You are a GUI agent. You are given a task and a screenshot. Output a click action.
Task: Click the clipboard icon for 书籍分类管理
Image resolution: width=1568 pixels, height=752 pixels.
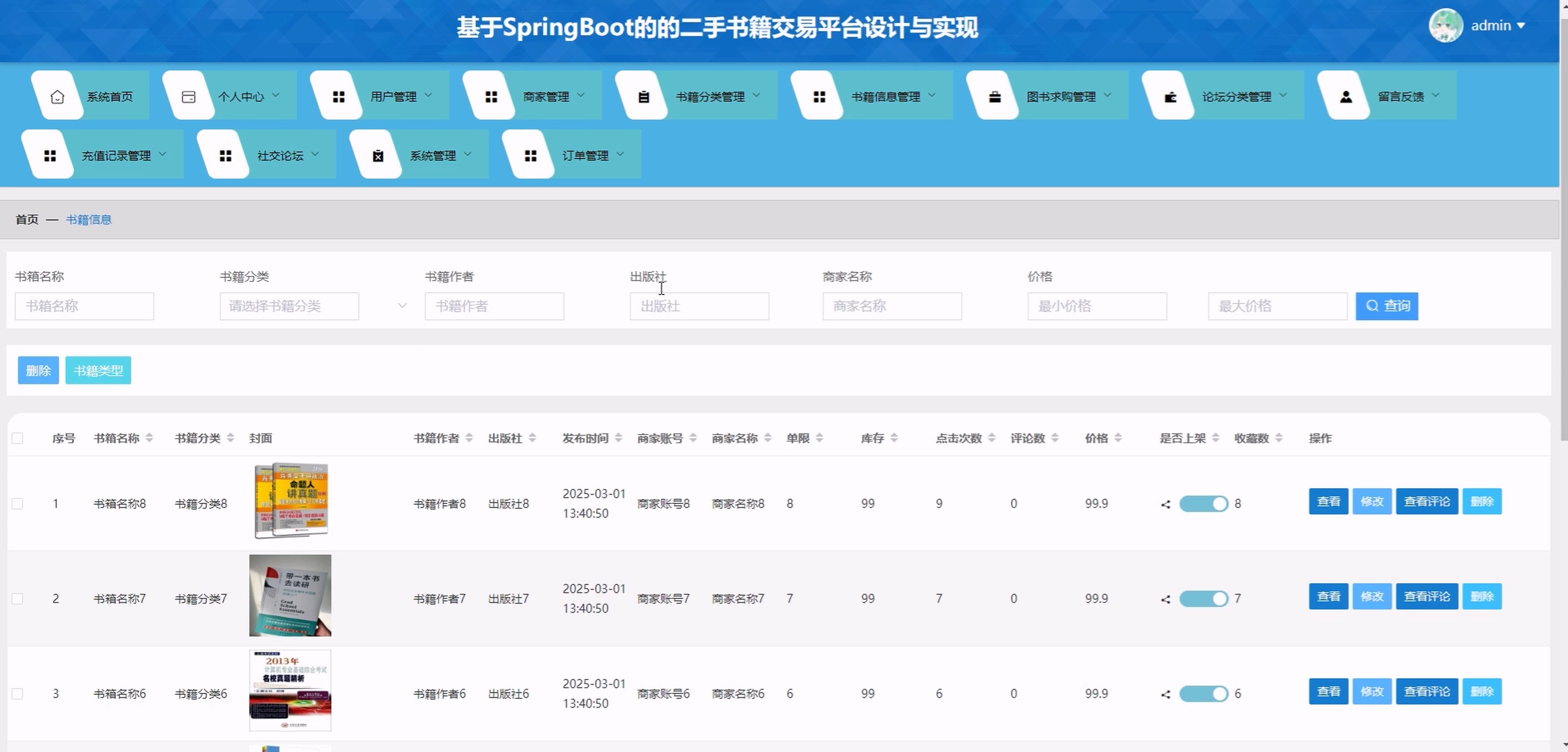(x=643, y=97)
